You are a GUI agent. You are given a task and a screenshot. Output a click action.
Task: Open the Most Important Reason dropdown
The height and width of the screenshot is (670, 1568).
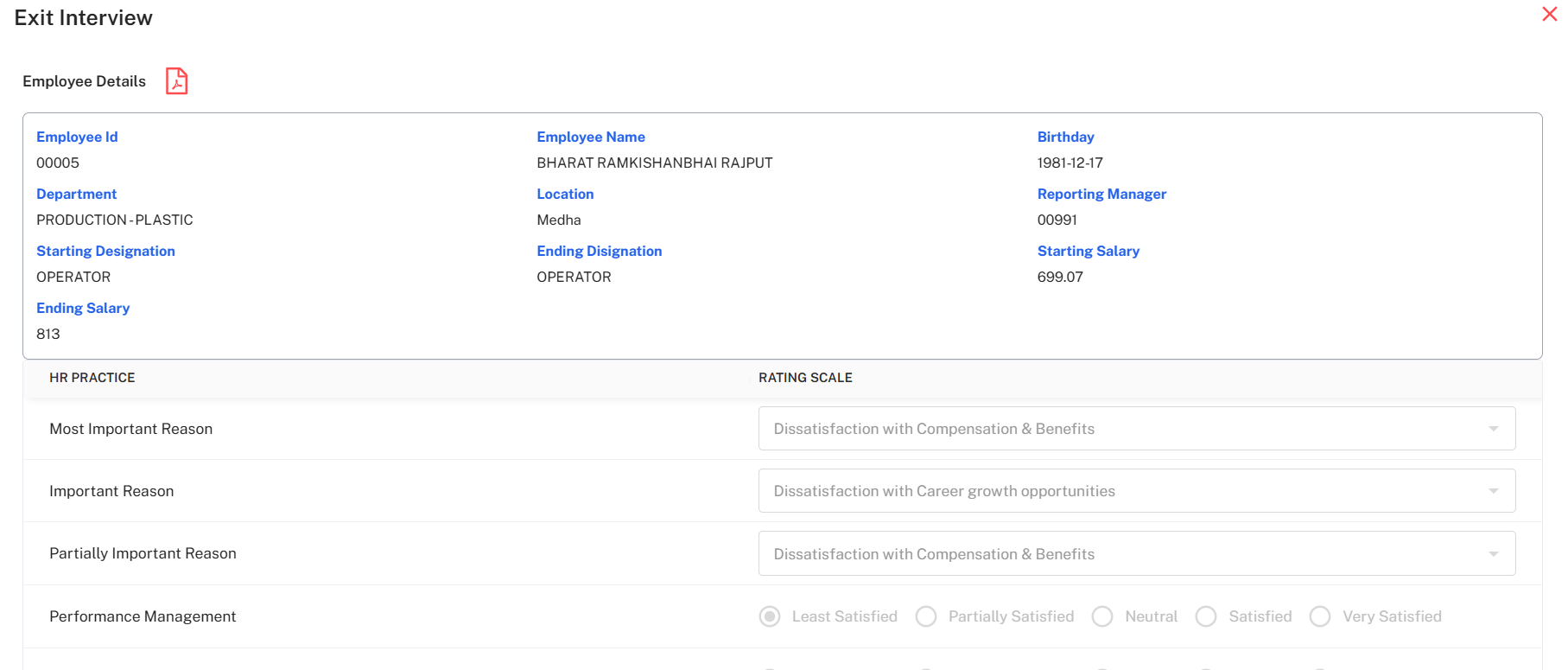pyautogui.click(x=1123, y=429)
